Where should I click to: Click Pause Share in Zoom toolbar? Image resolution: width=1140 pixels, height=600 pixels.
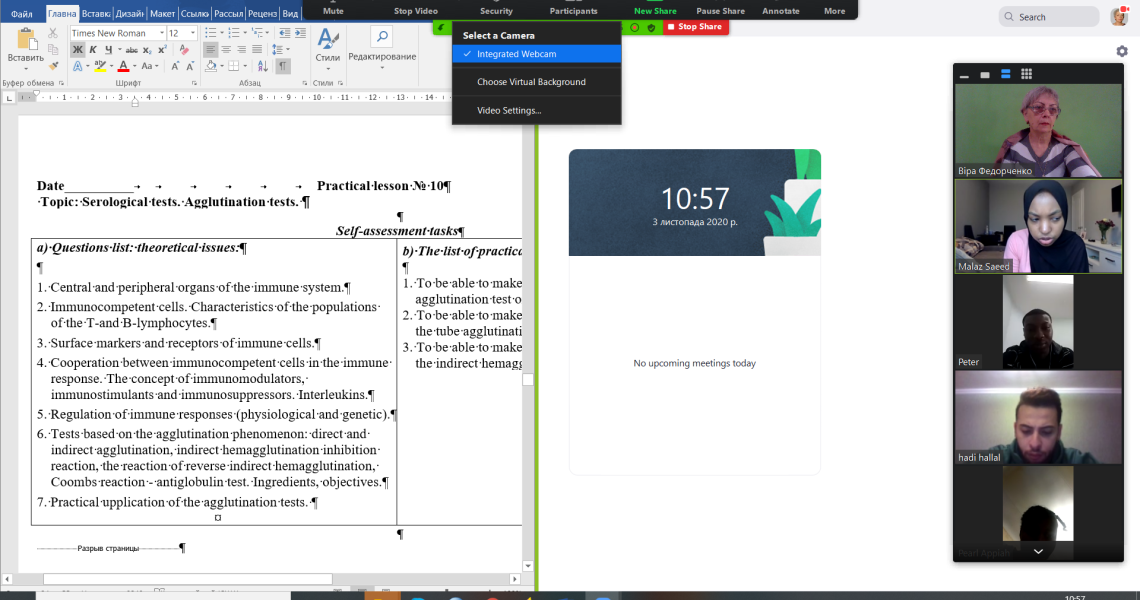720,9
